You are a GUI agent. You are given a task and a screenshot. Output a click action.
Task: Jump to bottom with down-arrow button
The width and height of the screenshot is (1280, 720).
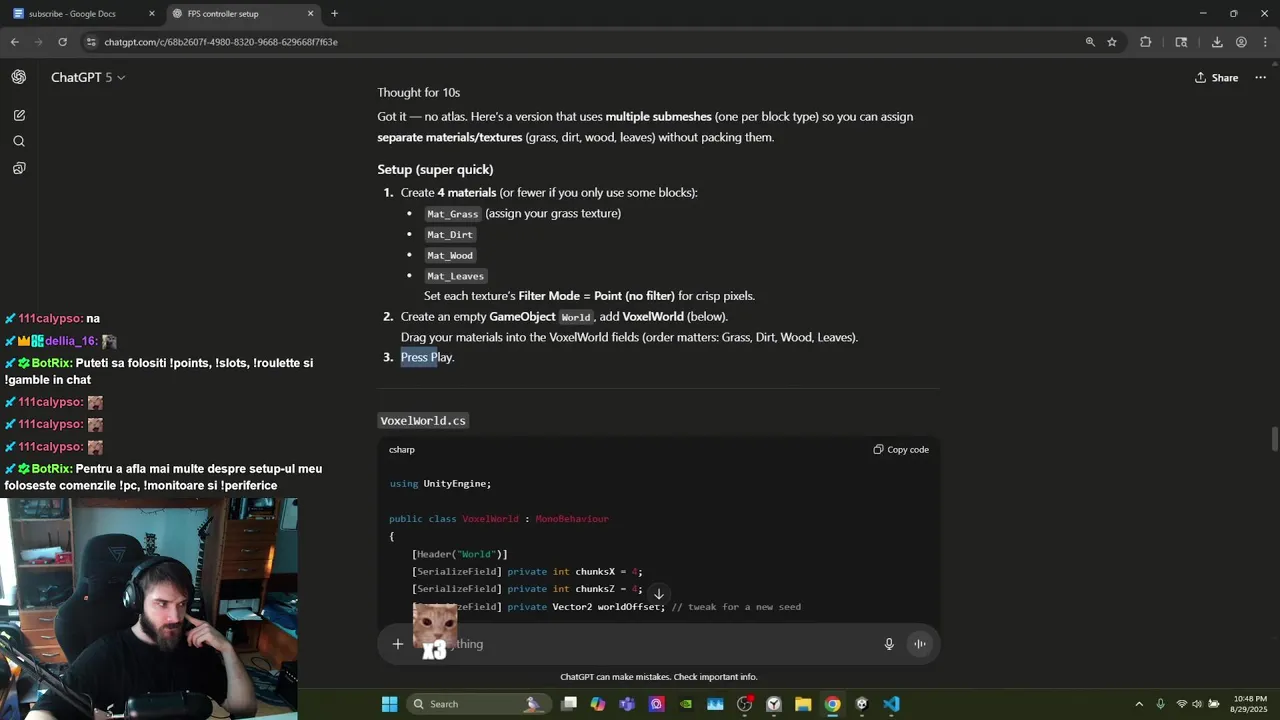click(x=658, y=594)
